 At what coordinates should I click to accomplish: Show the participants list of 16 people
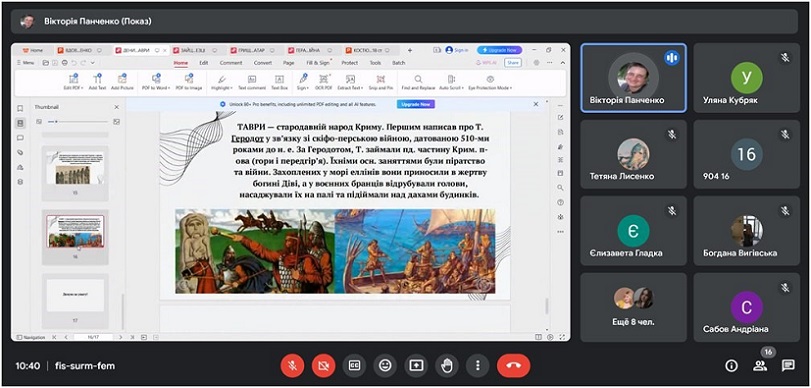[760, 366]
